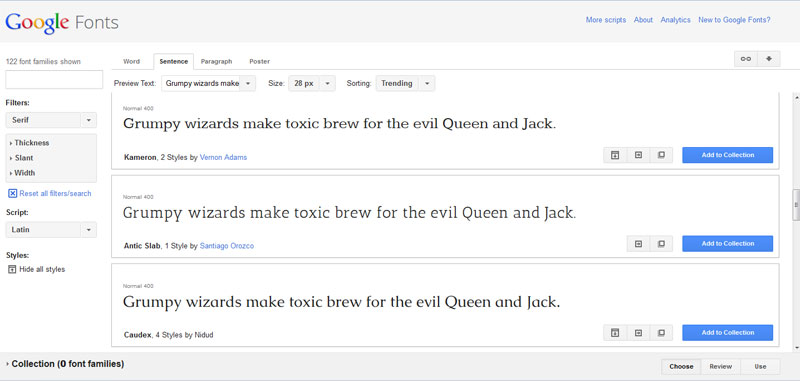Expand the Slant filter
Viewport: 800px width, 381px height.
(x=22, y=158)
